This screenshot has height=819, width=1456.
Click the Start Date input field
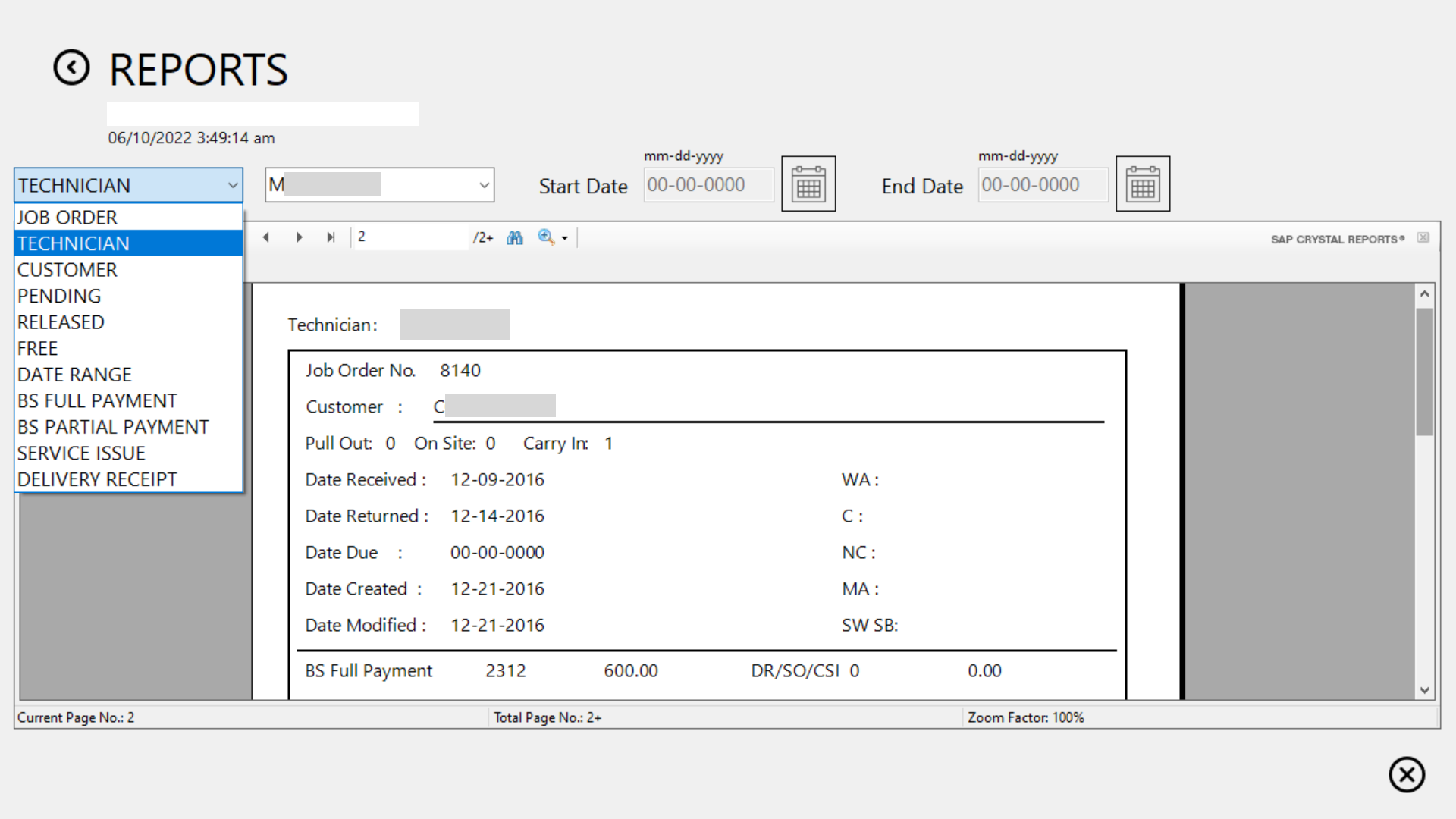coord(708,185)
